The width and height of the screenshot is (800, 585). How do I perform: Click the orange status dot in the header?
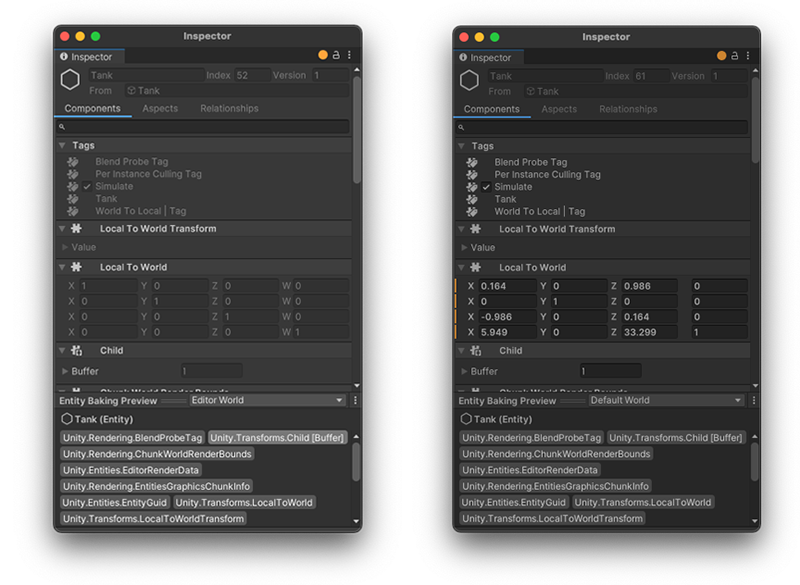321,54
